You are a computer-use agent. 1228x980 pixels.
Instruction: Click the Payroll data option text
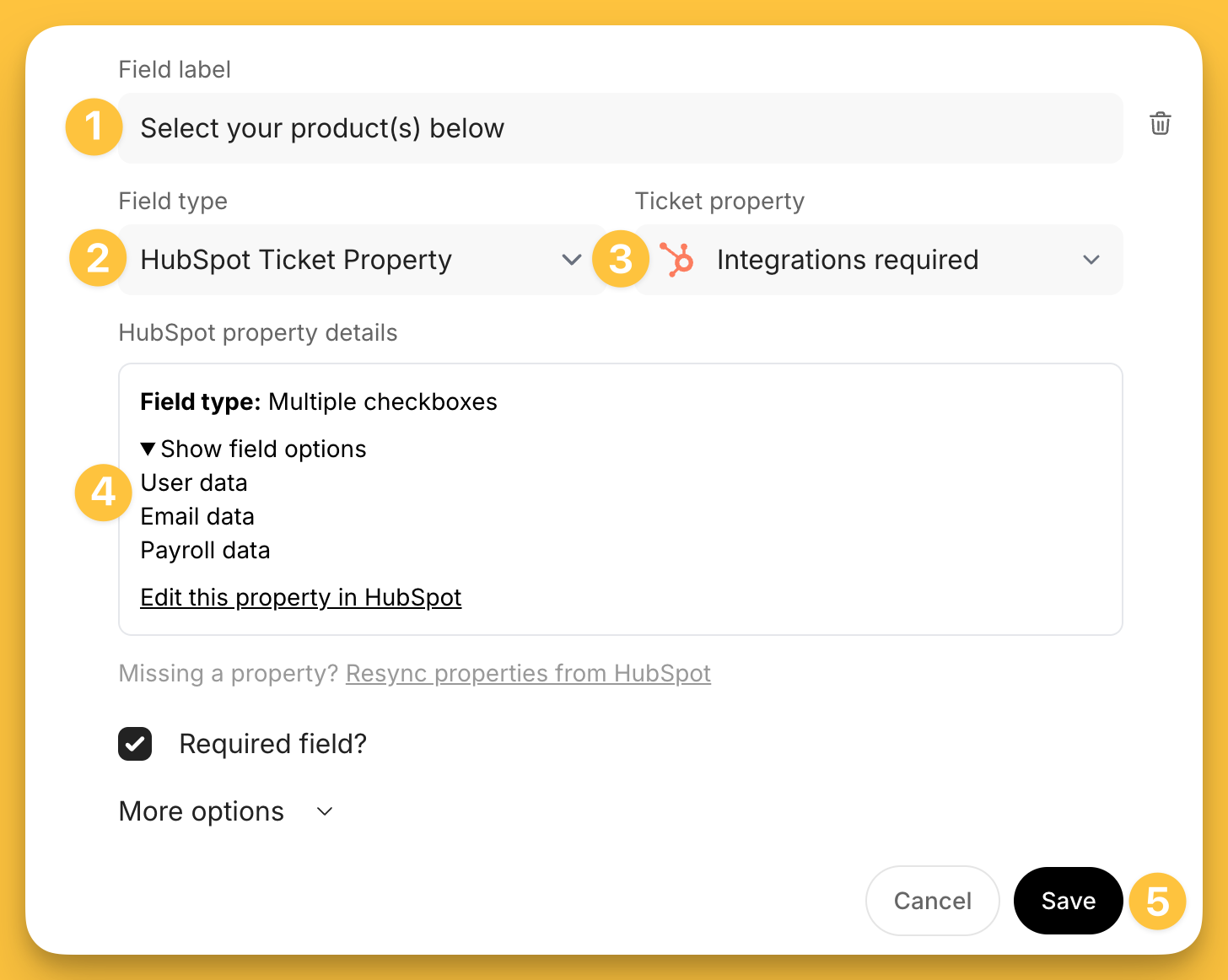205,551
